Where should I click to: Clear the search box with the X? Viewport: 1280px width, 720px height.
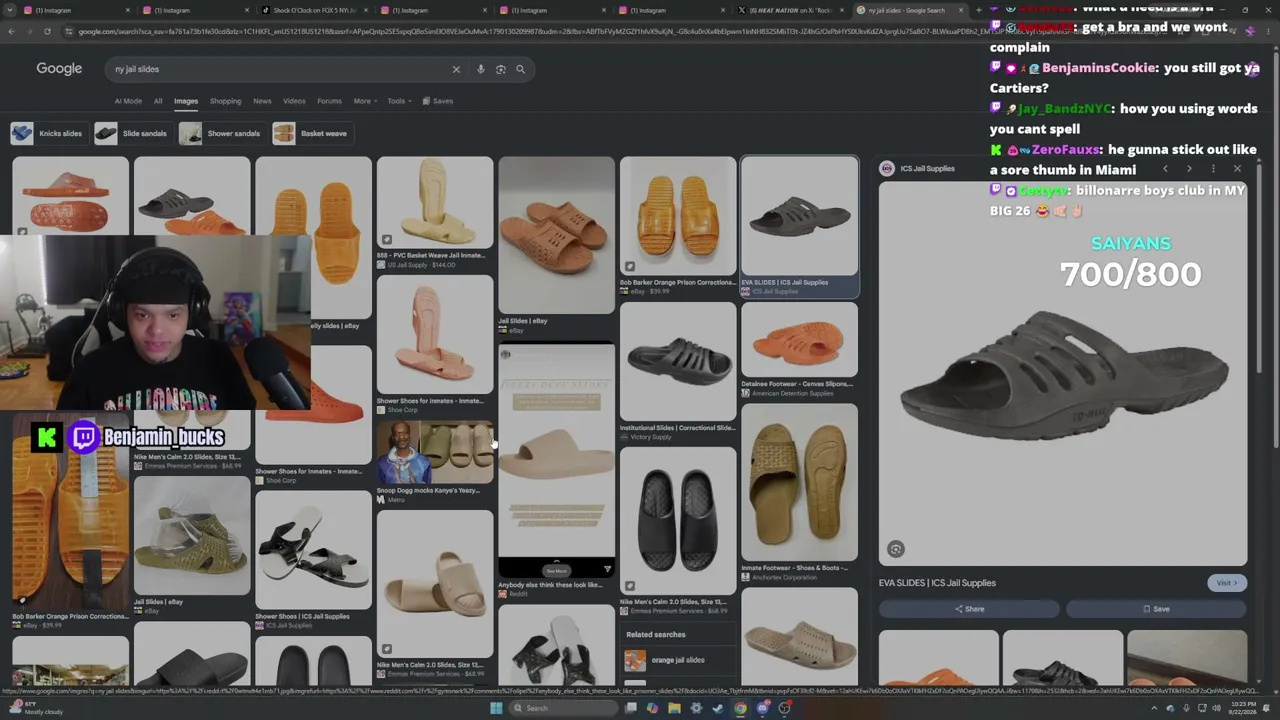tap(456, 69)
